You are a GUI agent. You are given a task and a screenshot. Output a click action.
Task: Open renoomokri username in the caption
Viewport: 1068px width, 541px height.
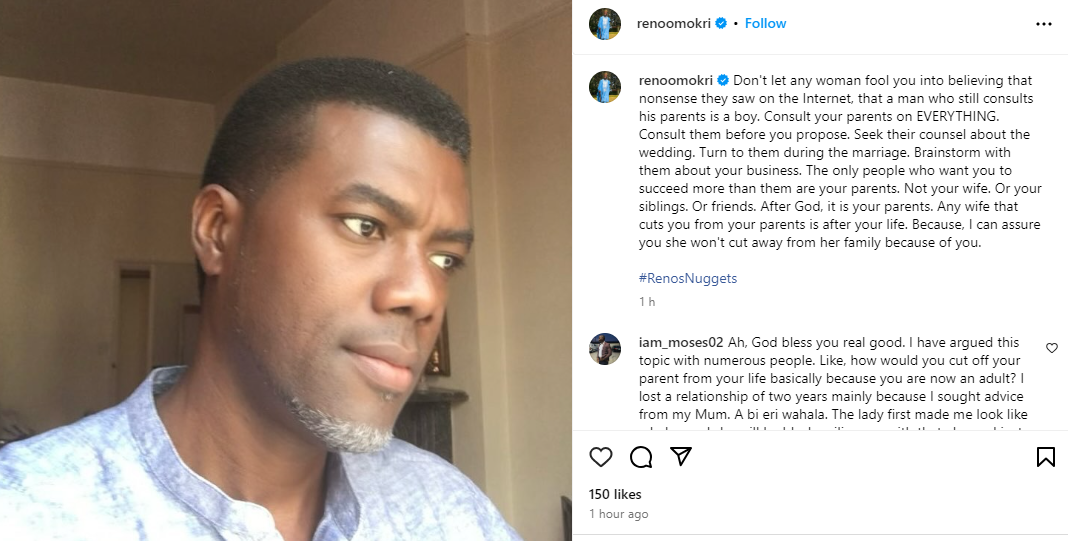tap(675, 80)
